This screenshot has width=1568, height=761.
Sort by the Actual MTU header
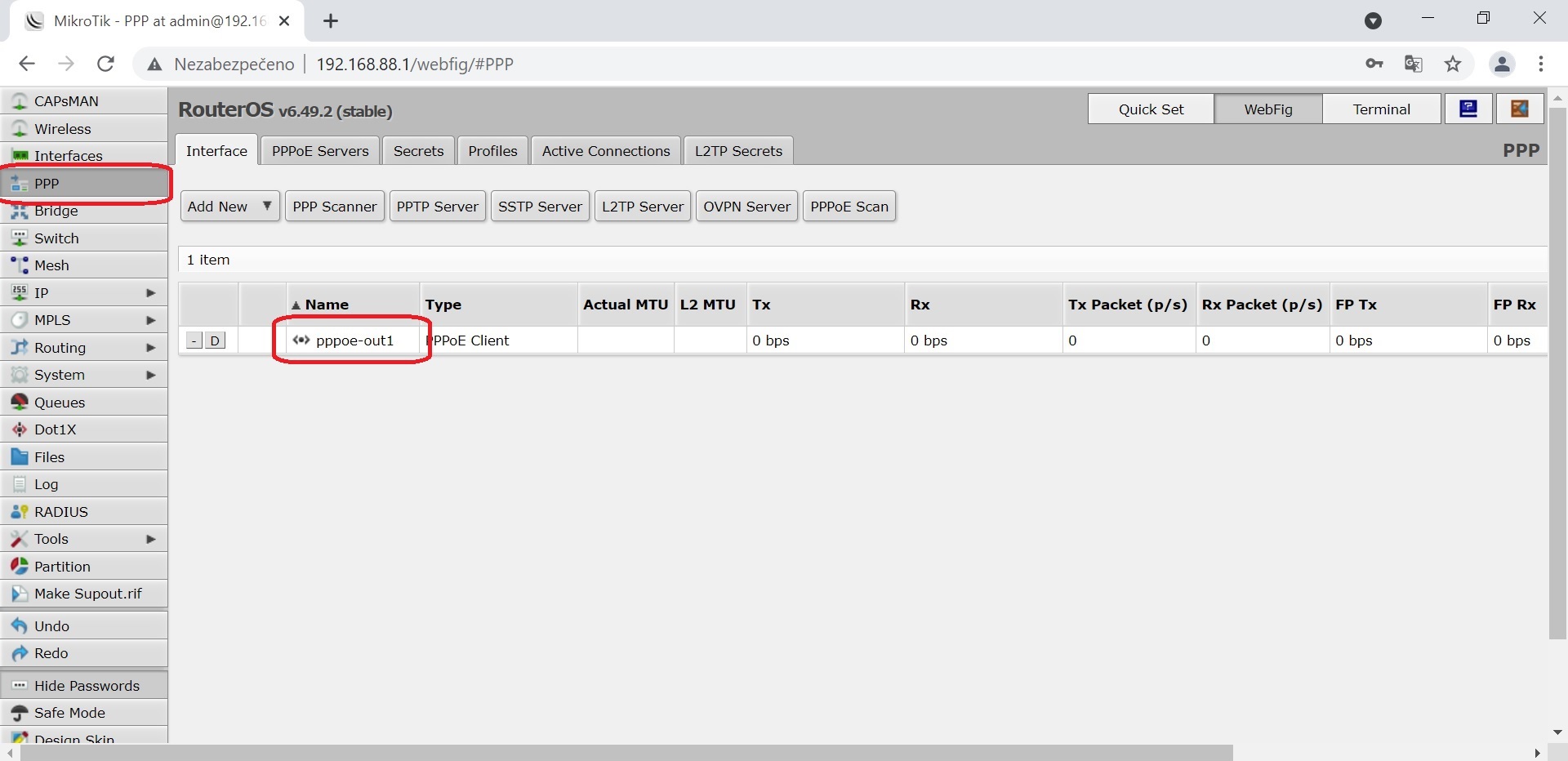(626, 305)
